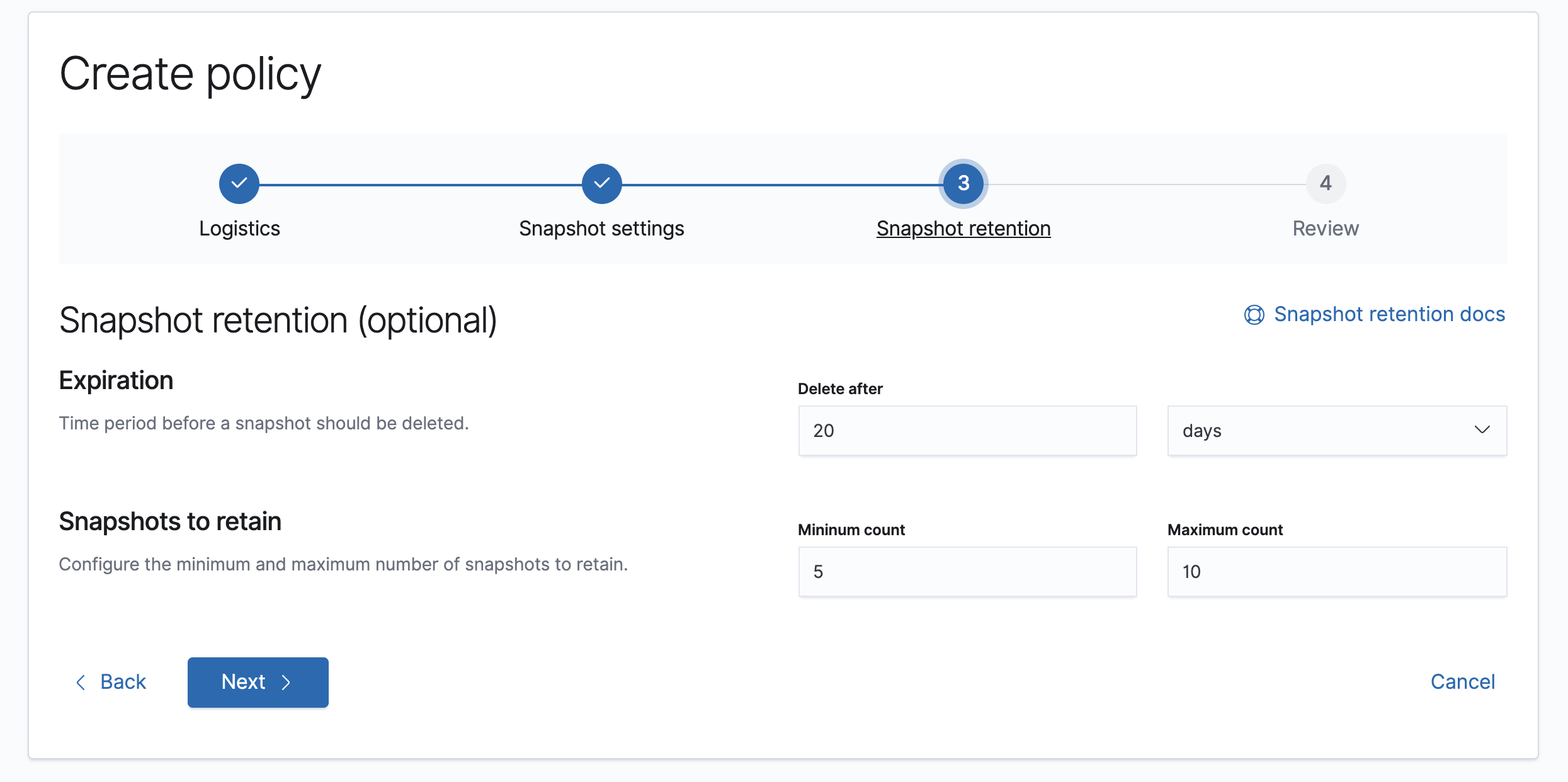Click the step 3 number circle

coord(963,183)
